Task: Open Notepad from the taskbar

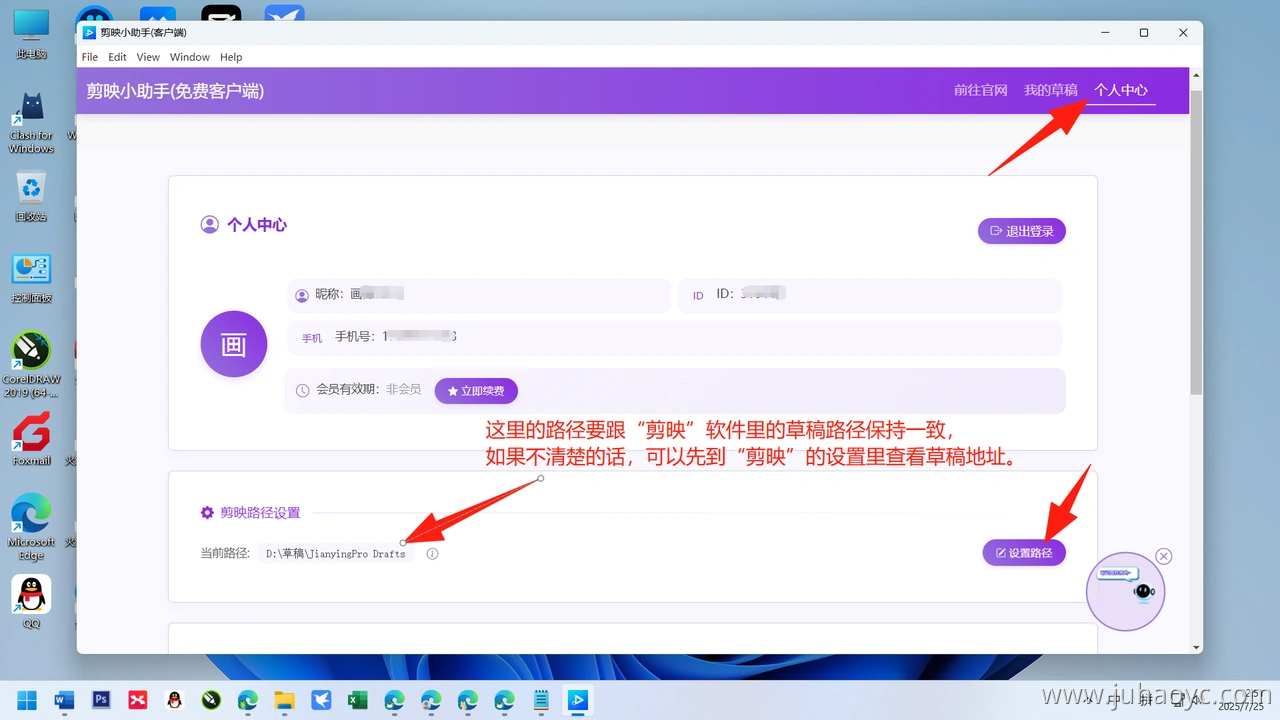Action: point(541,700)
